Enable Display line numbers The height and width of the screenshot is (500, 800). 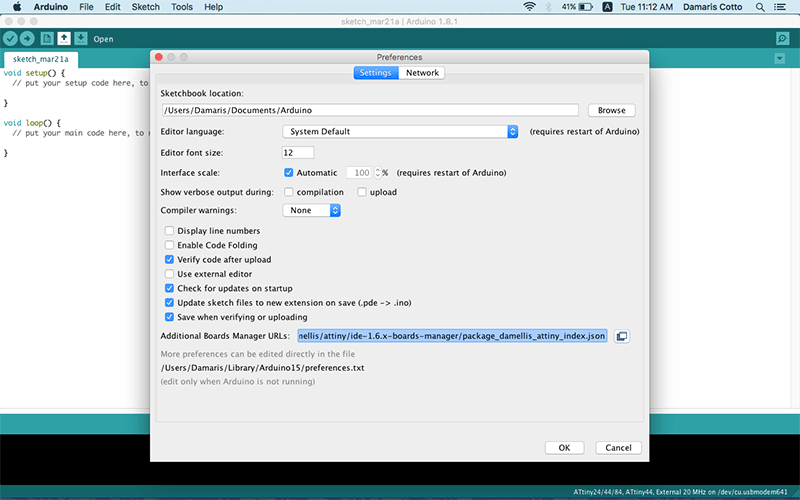tap(169, 231)
